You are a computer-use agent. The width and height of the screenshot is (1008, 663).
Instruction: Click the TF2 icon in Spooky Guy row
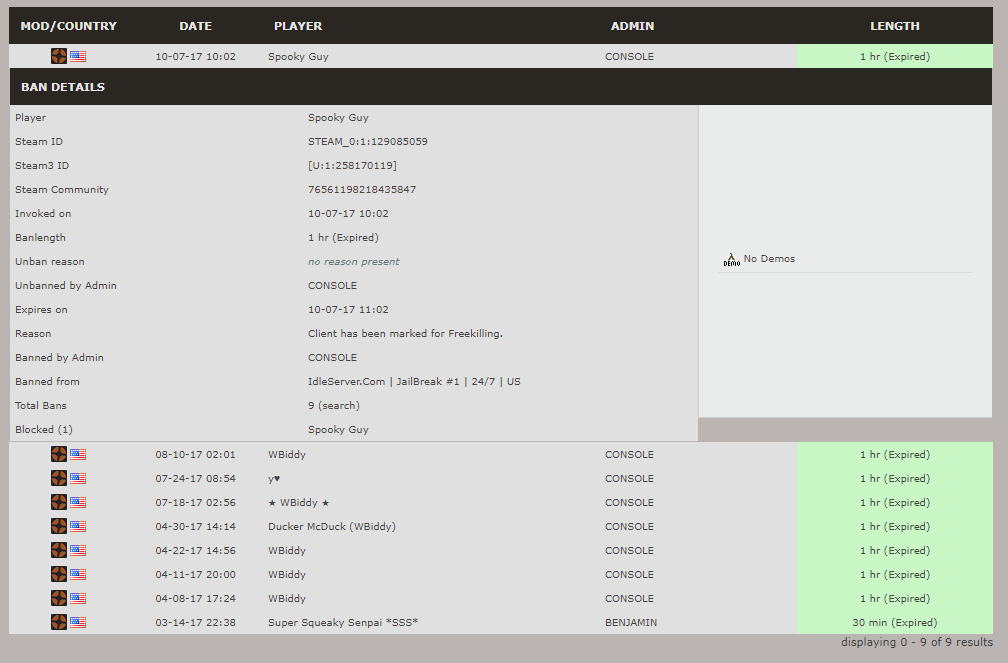point(59,56)
